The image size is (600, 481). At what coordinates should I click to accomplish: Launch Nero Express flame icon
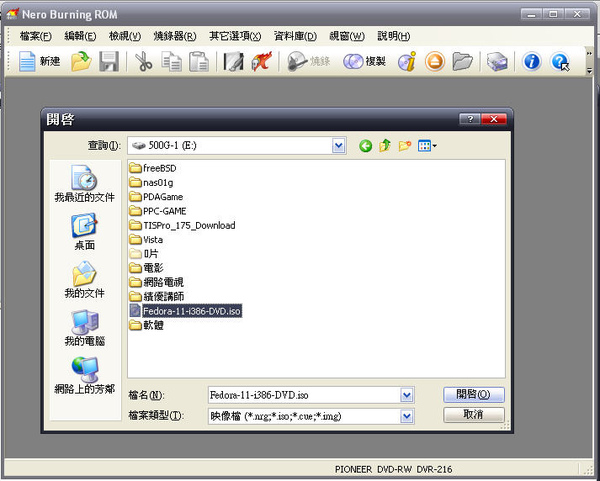pos(262,61)
